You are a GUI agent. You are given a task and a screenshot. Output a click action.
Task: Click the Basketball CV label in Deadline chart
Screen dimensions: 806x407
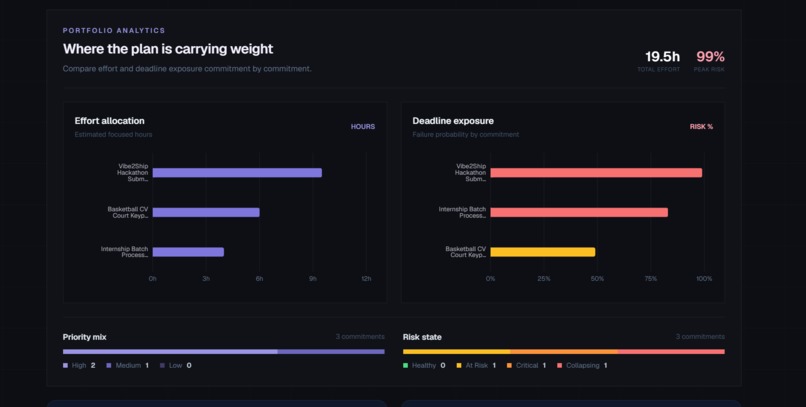point(466,252)
